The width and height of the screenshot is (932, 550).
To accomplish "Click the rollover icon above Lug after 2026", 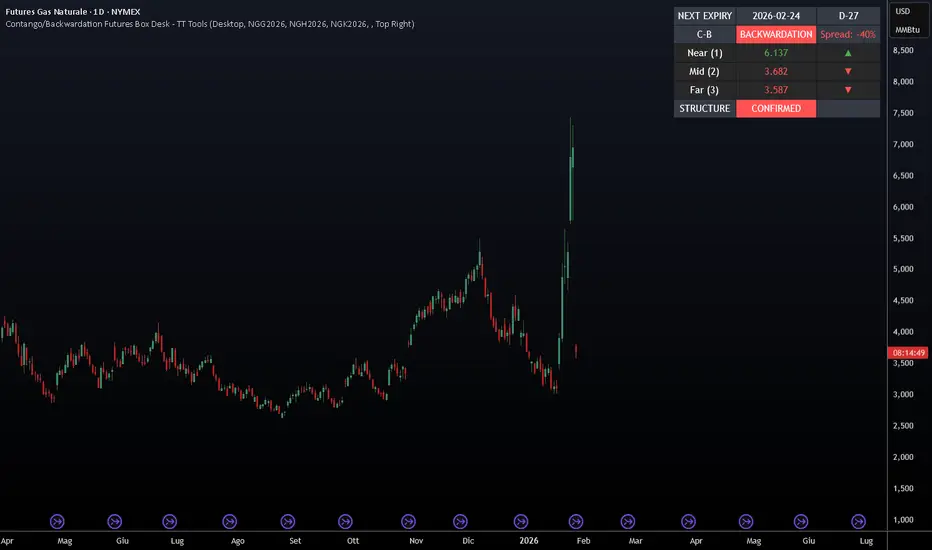I will coord(858,521).
